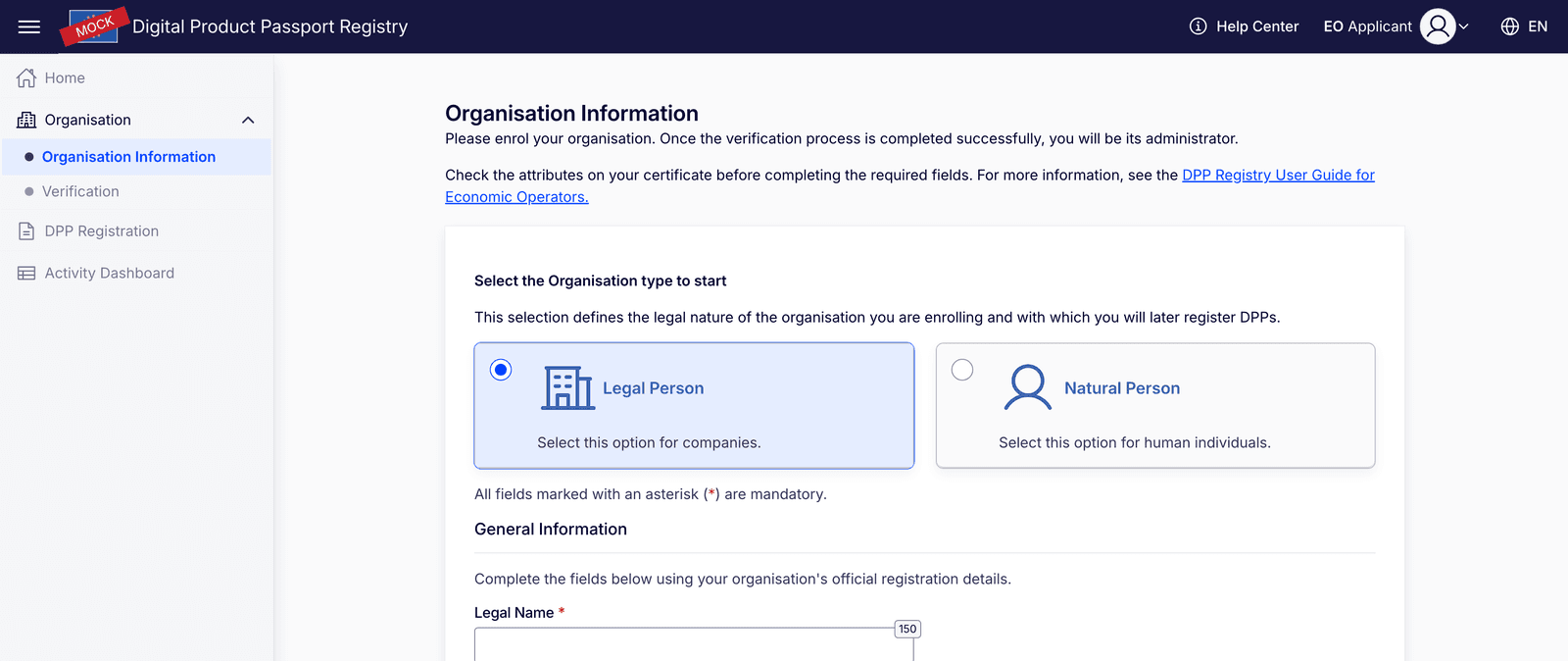Open Verification in the sidebar
The image size is (1568, 661).
(80, 191)
